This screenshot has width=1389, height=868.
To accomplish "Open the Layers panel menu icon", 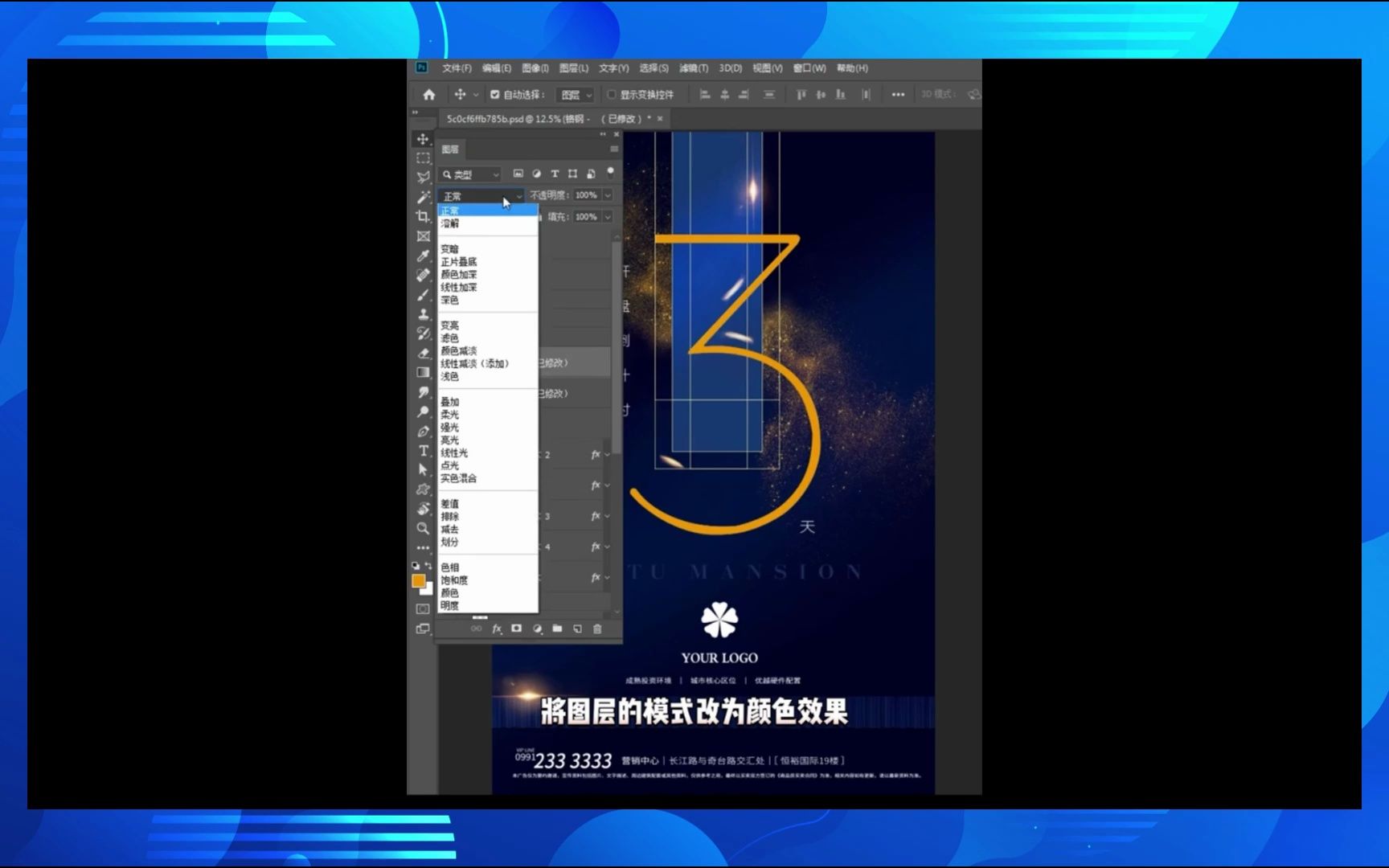I will 614,149.
